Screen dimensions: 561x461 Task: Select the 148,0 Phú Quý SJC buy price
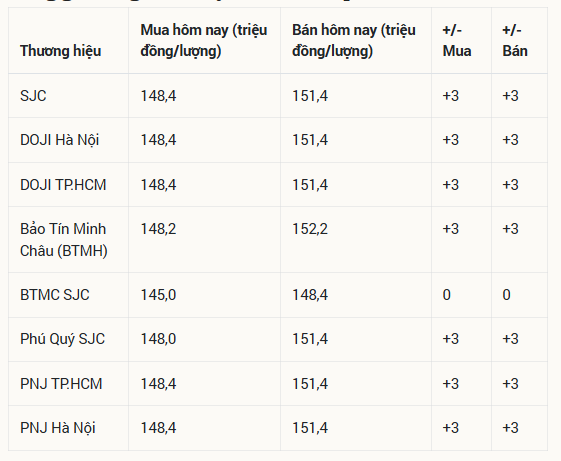pyautogui.click(x=158, y=339)
